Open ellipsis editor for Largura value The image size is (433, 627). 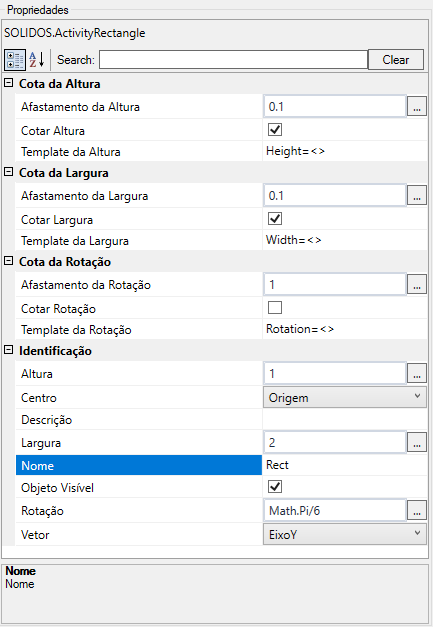[417, 442]
